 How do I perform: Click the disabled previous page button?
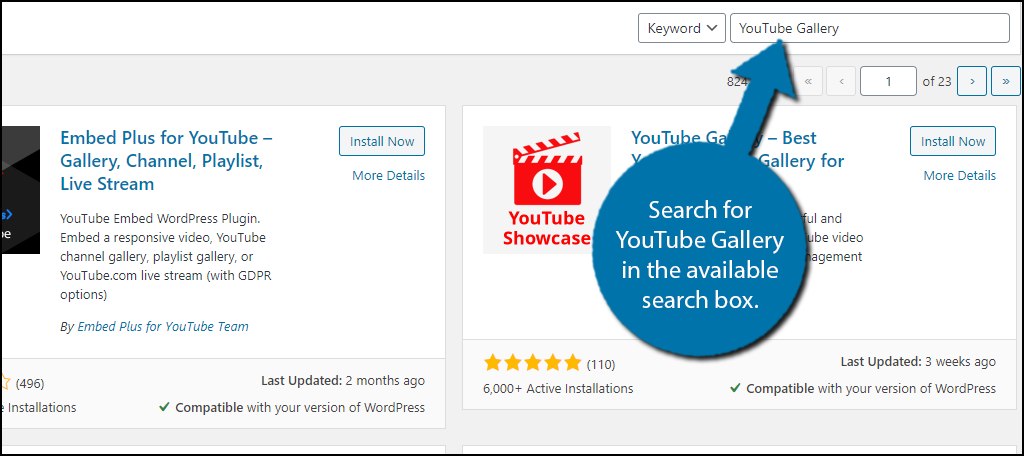(x=841, y=81)
